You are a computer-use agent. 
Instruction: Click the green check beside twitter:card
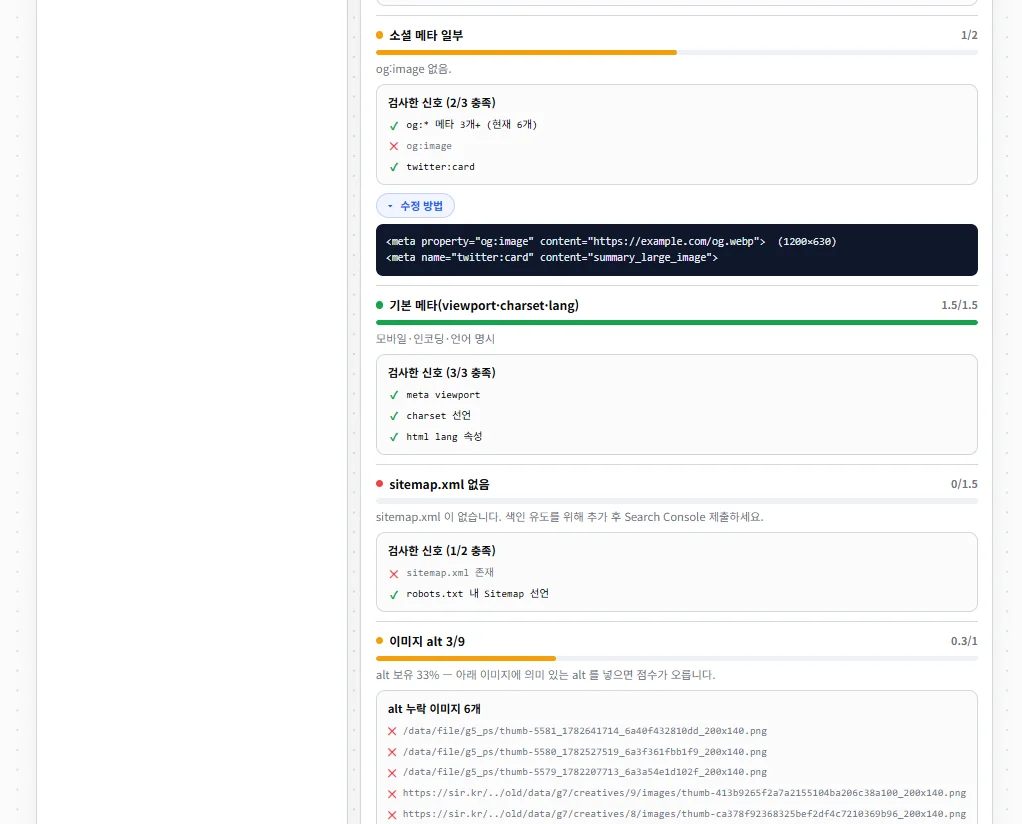[x=394, y=167]
